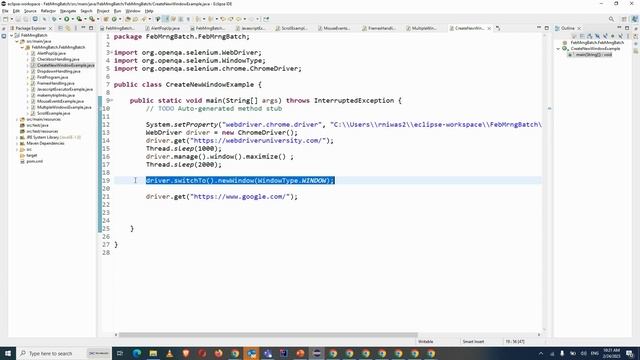Open the New button dropdown arrow
Viewport: 640px width, 360px height.
tap(11, 19)
